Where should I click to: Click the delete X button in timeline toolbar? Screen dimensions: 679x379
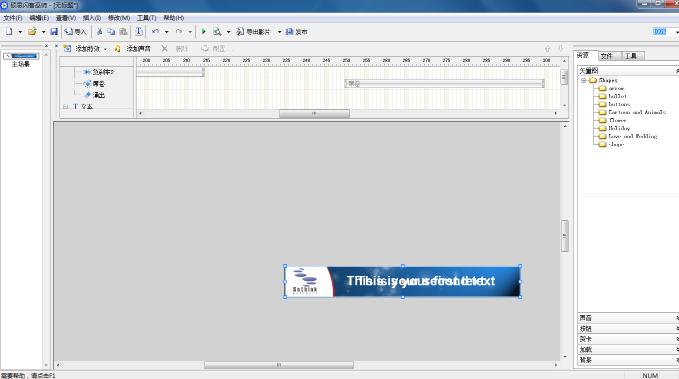pyautogui.click(x=165, y=49)
